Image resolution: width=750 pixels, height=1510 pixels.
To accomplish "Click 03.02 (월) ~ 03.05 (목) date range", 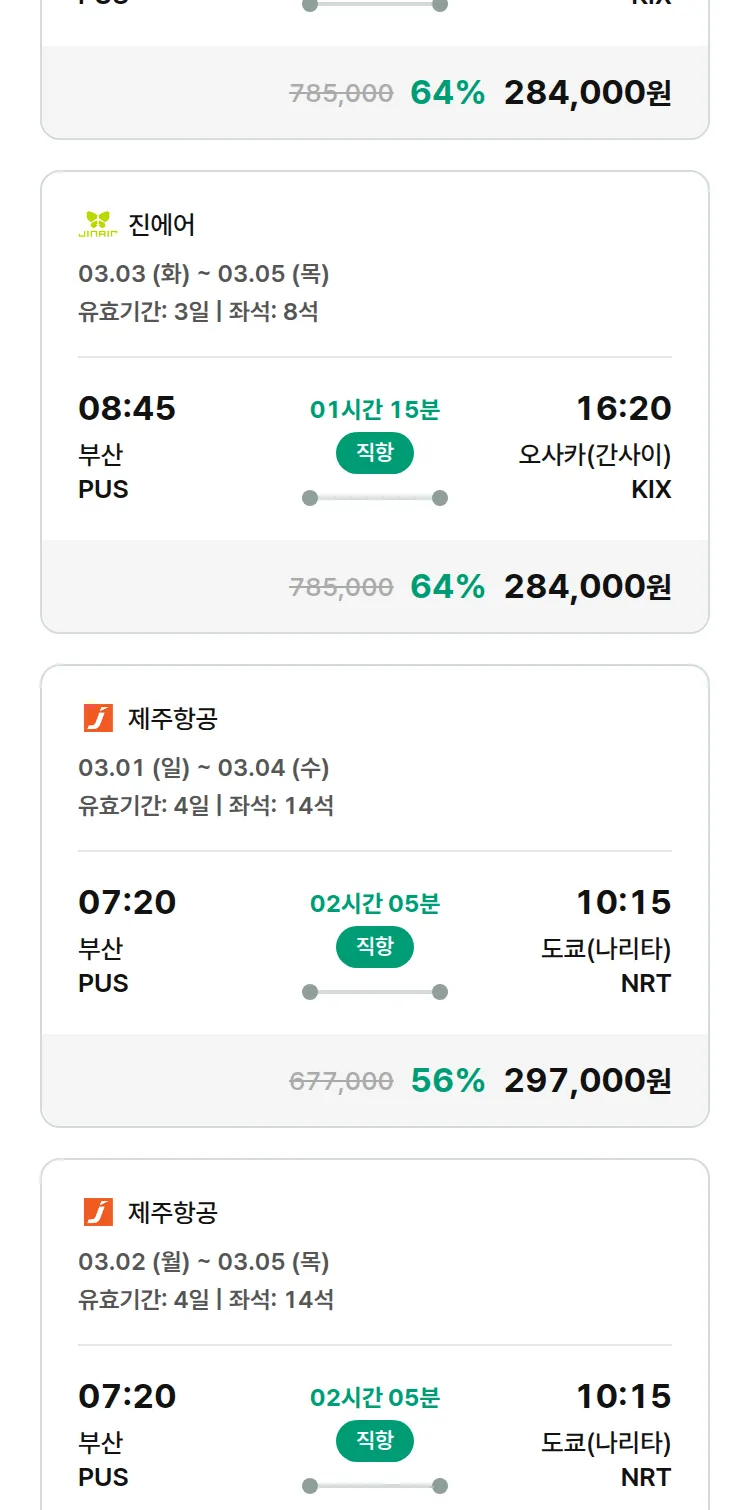I will tap(204, 1262).
